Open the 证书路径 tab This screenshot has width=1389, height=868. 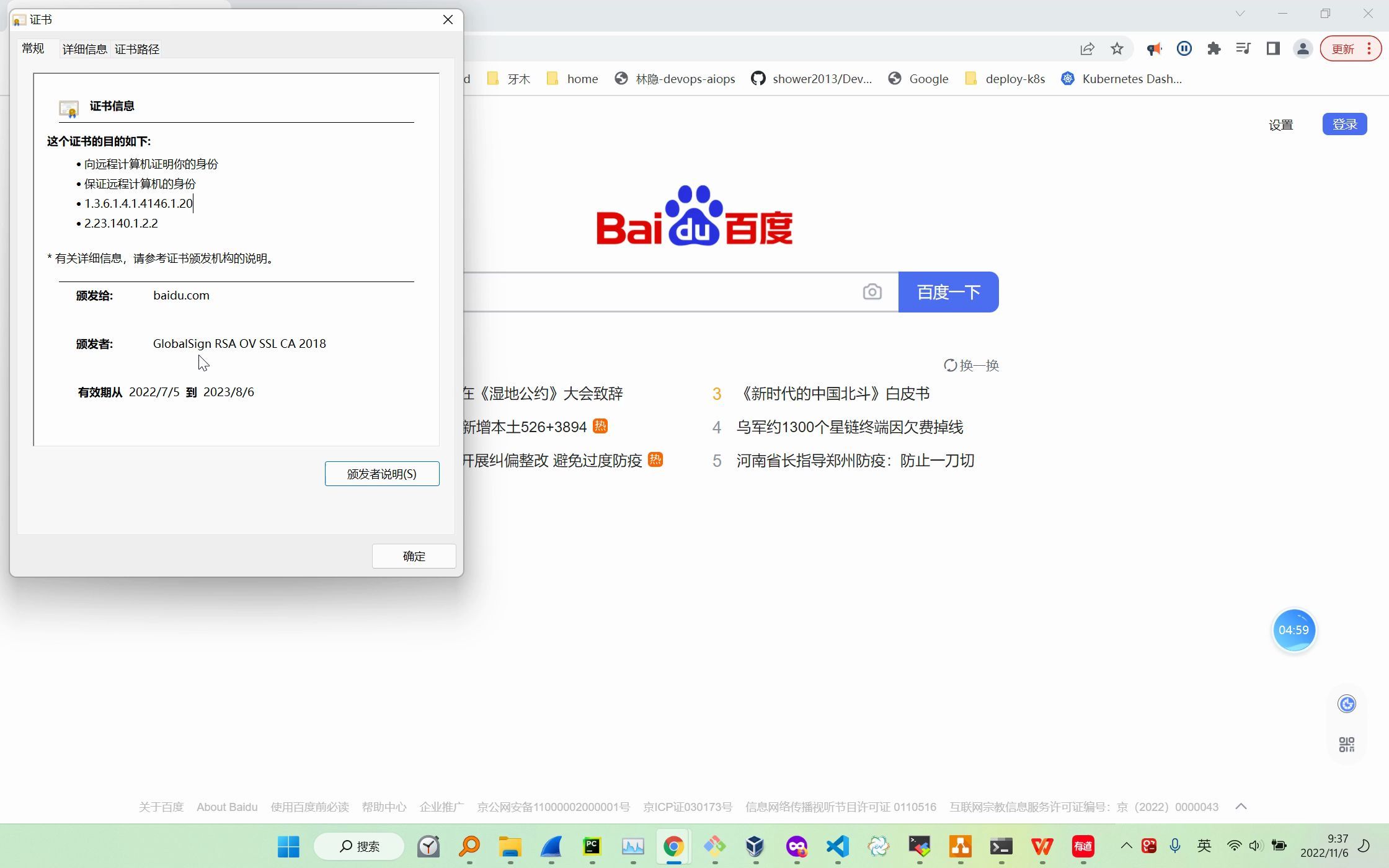coord(137,49)
